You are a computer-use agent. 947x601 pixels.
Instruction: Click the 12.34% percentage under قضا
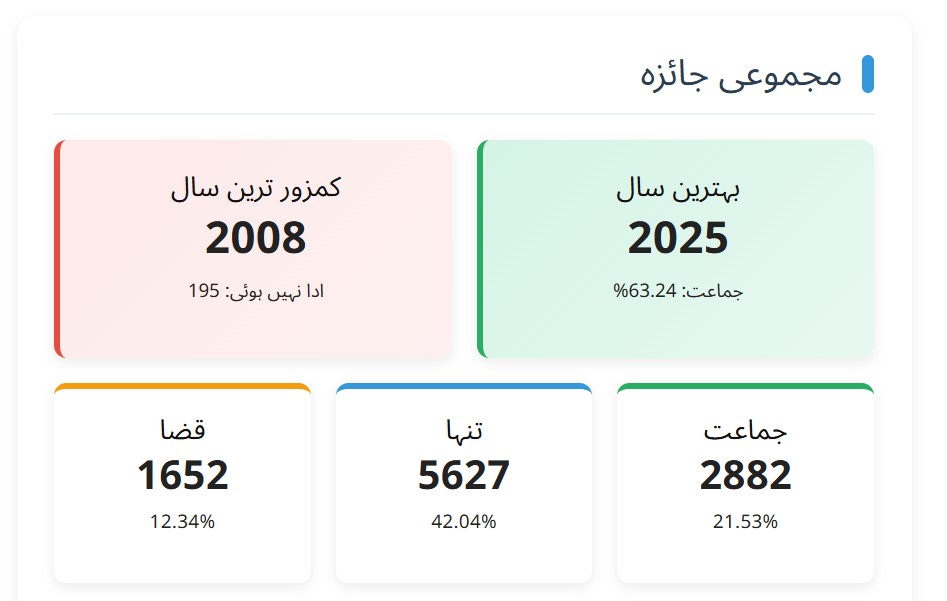tap(183, 521)
